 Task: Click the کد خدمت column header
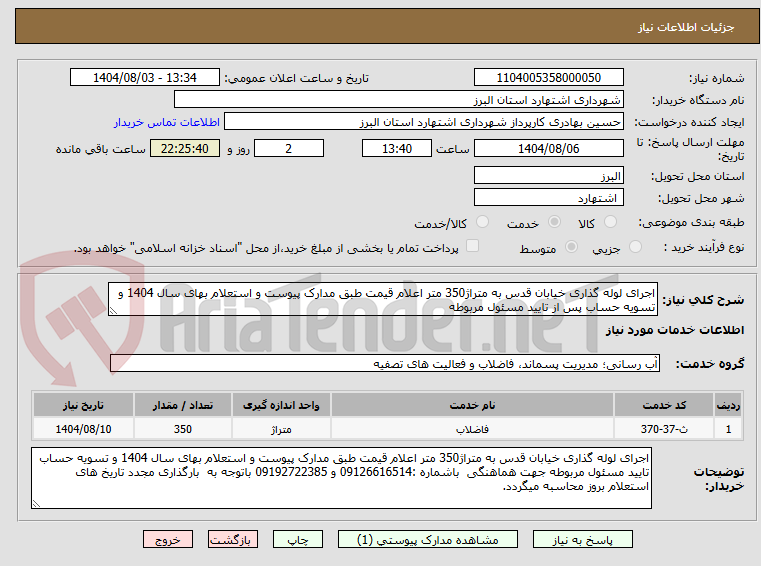pyautogui.click(x=663, y=405)
